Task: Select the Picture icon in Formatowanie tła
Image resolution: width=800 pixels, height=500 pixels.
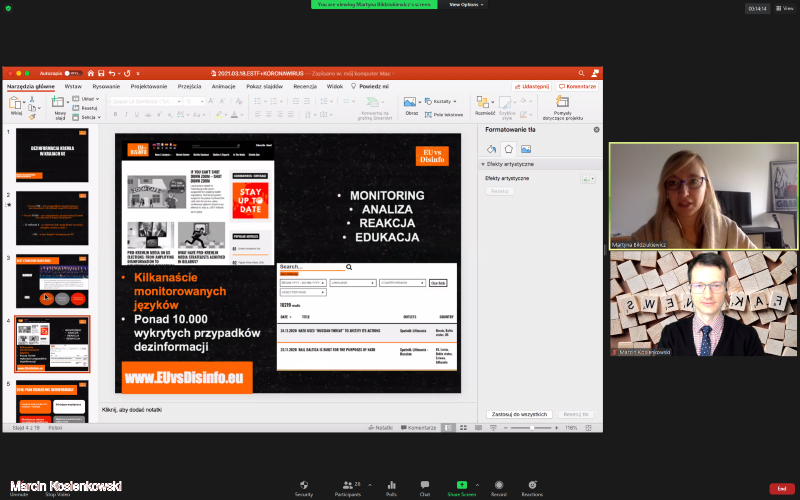Action: pyautogui.click(x=525, y=149)
